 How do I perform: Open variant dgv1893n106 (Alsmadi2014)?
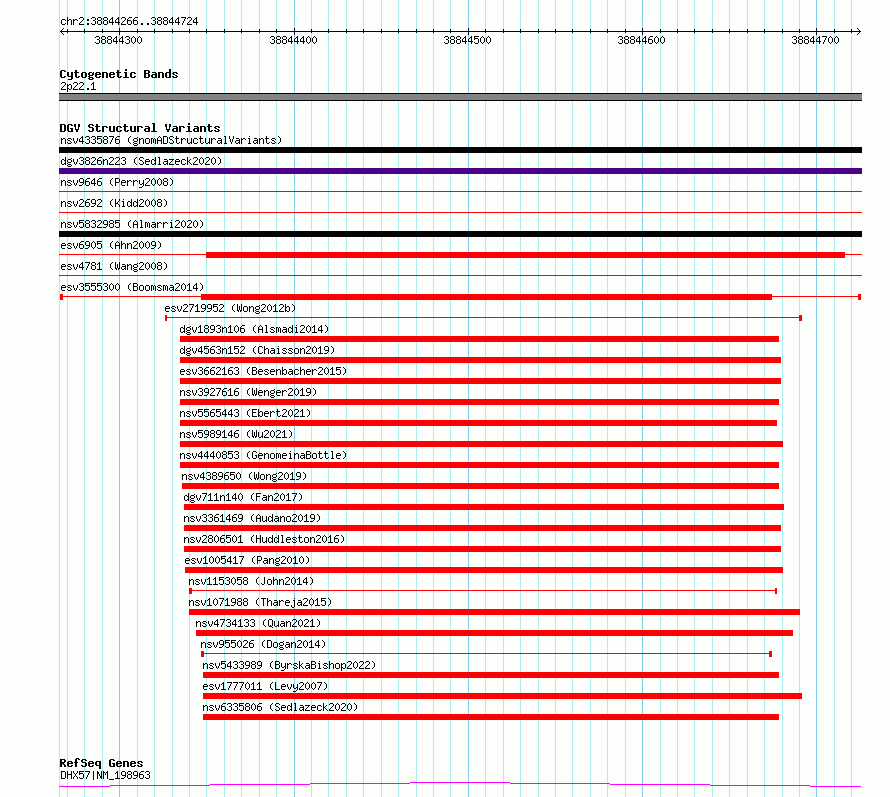pyautogui.click(x=254, y=329)
